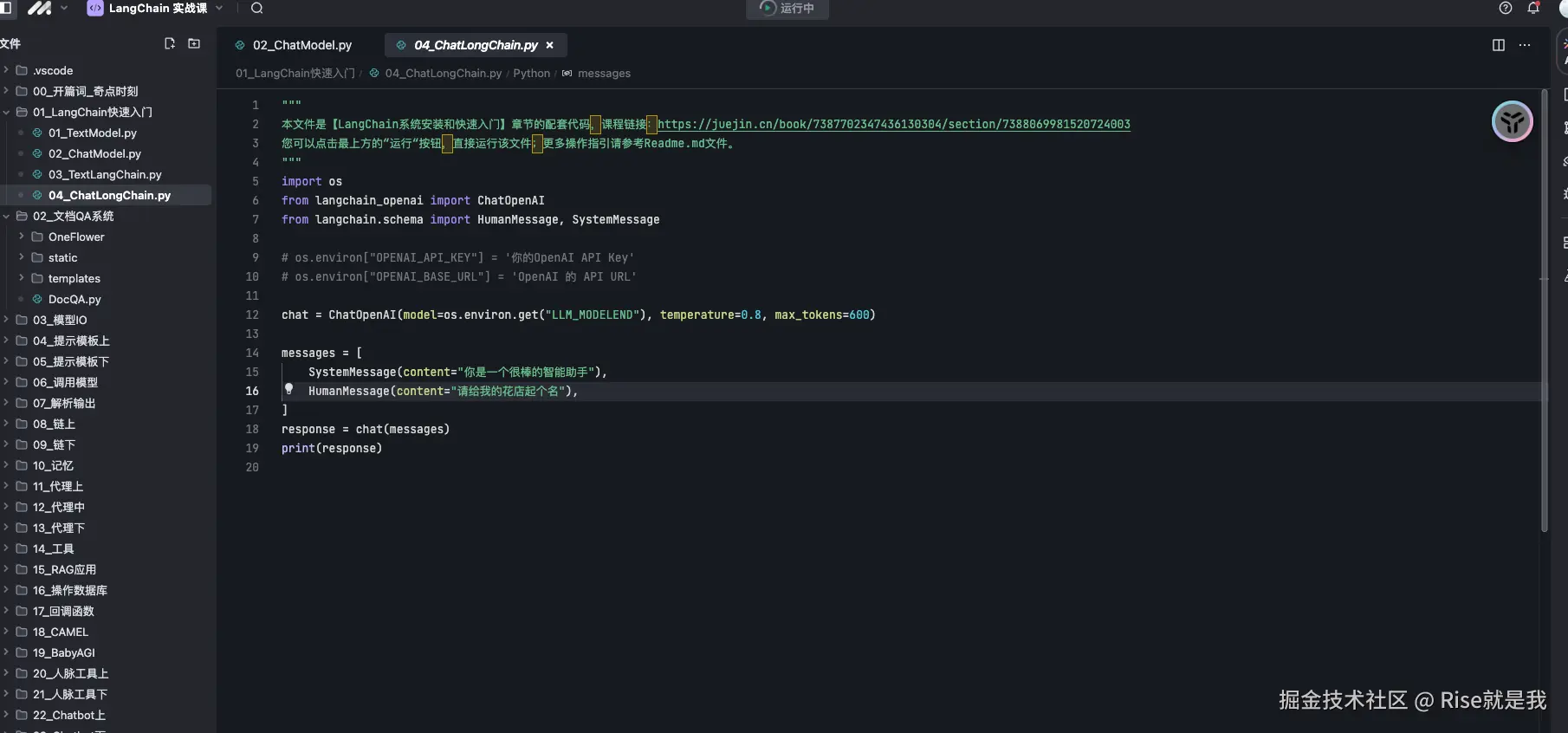1568x733 pixels.
Task: Split the editor with split view icon
Action: click(1499, 45)
